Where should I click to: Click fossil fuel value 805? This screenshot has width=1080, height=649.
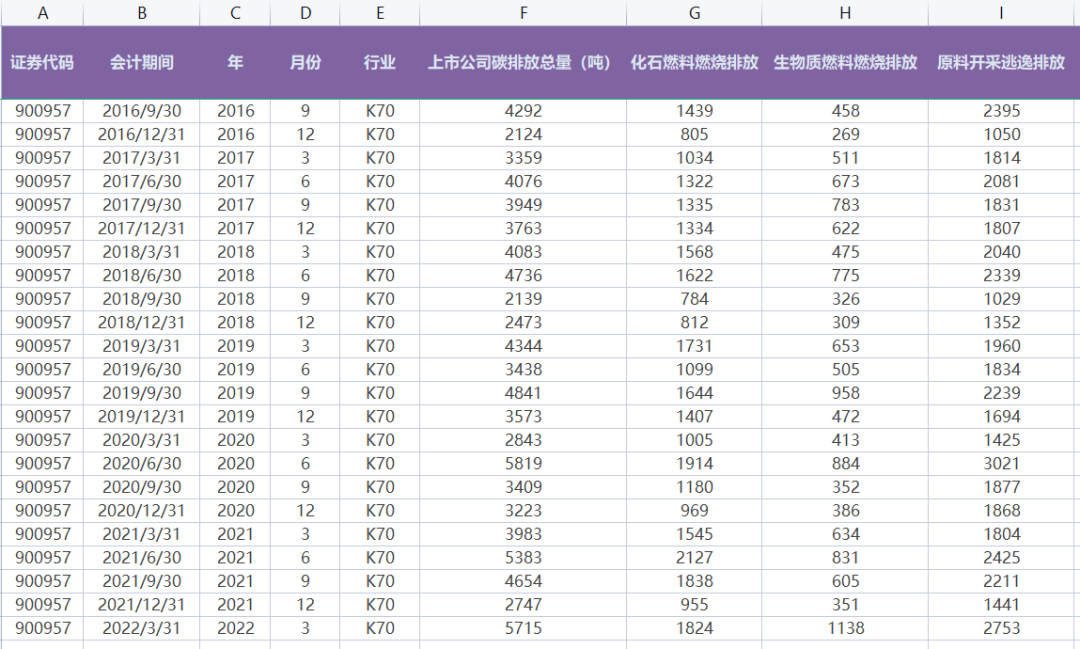pyautogui.click(x=694, y=134)
